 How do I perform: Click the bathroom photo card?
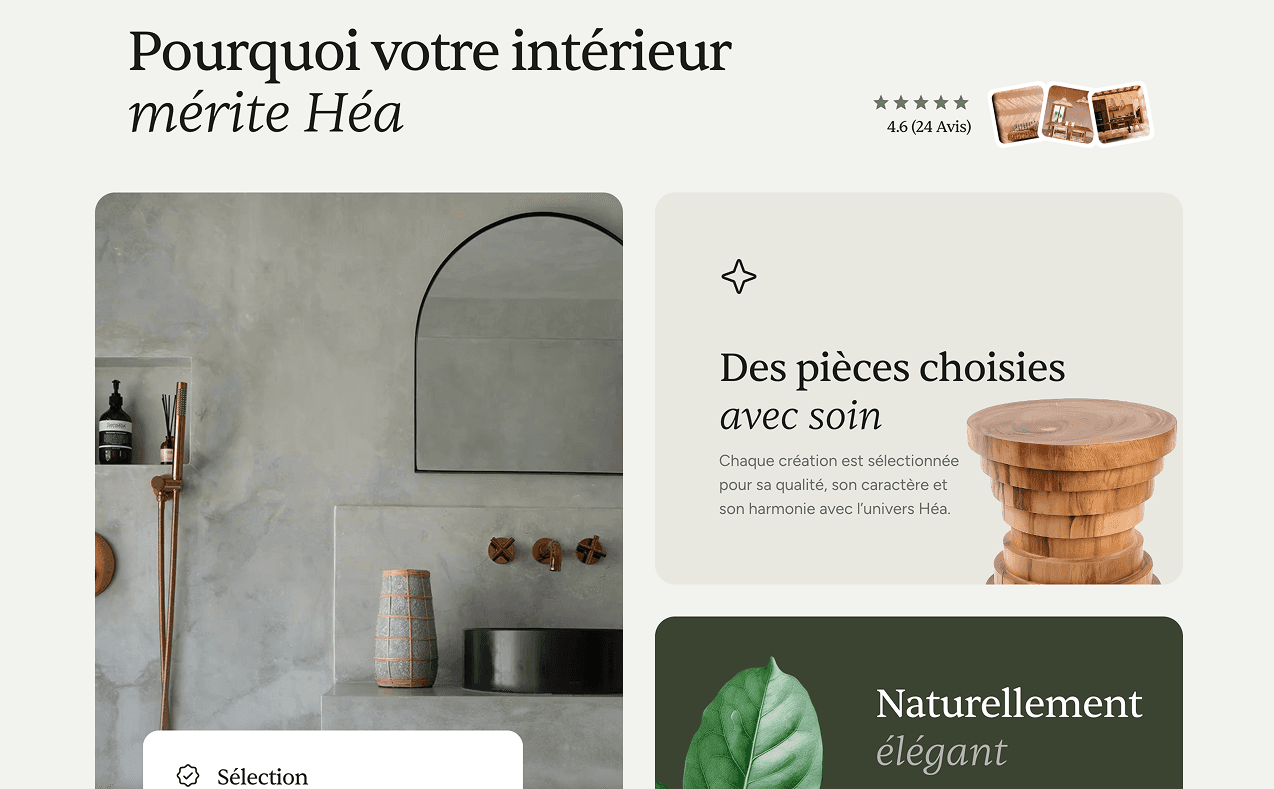click(x=359, y=490)
